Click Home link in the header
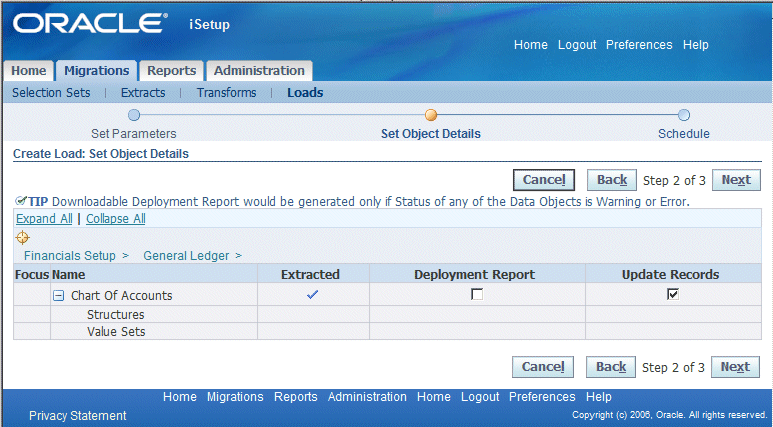Viewport: 773px width, 427px height. click(x=530, y=45)
